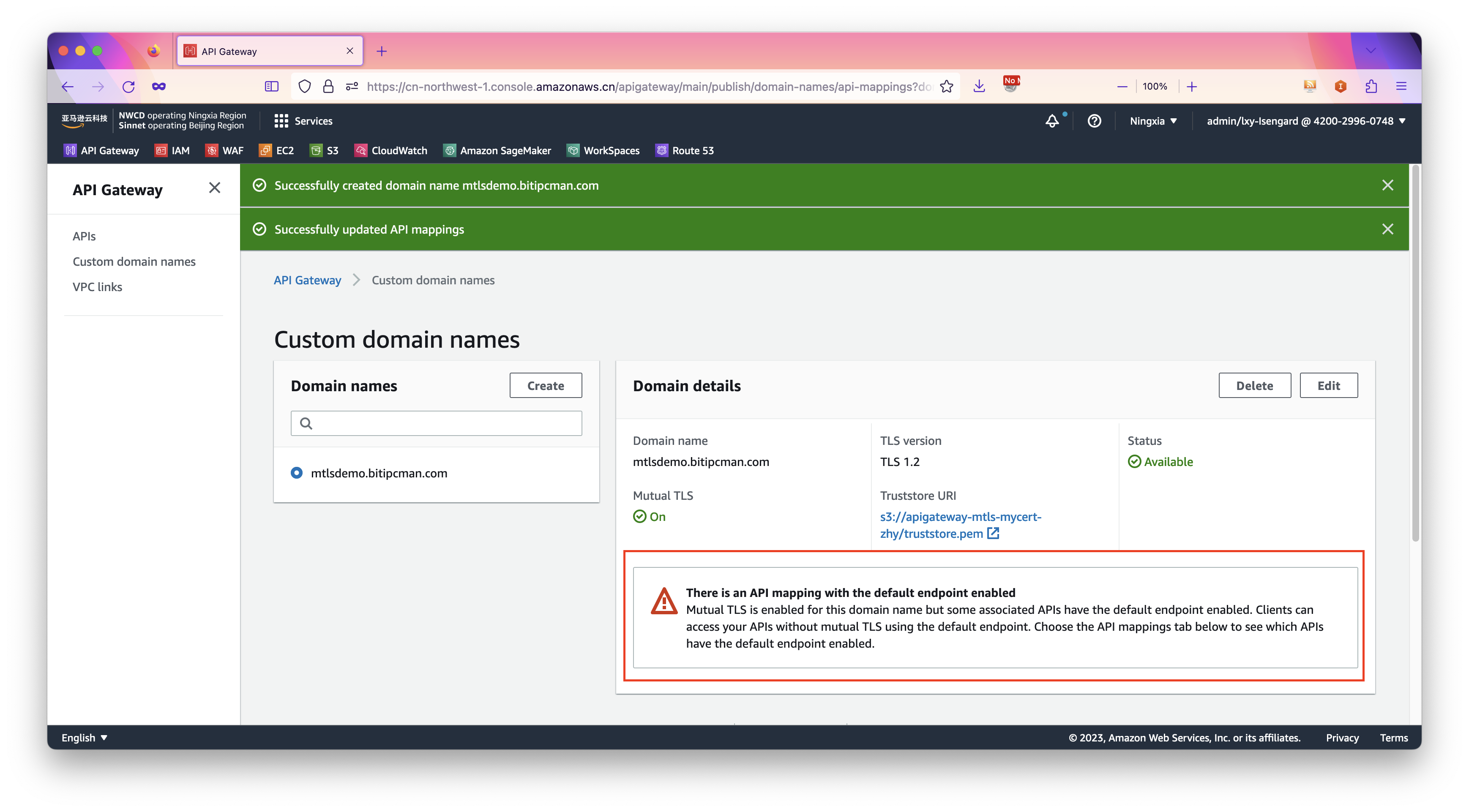This screenshot has height=812, width=1469.
Task: Select the mtlsdemo.bitipcman.com radio button
Action: click(297, 473)
